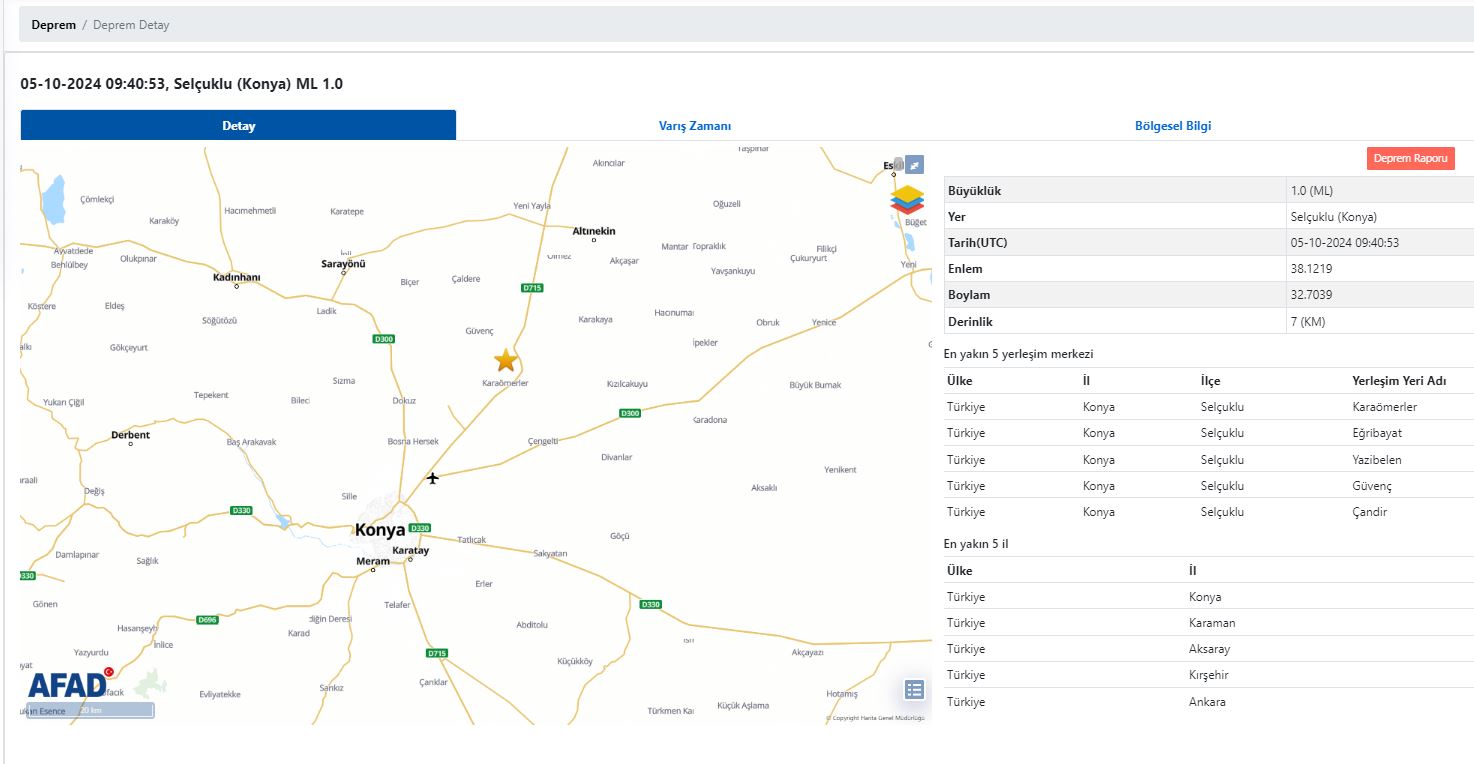Screen dimensions: 1474x764
Task: Click the Kadınhanı town label on map
Action: click(236, 277)
